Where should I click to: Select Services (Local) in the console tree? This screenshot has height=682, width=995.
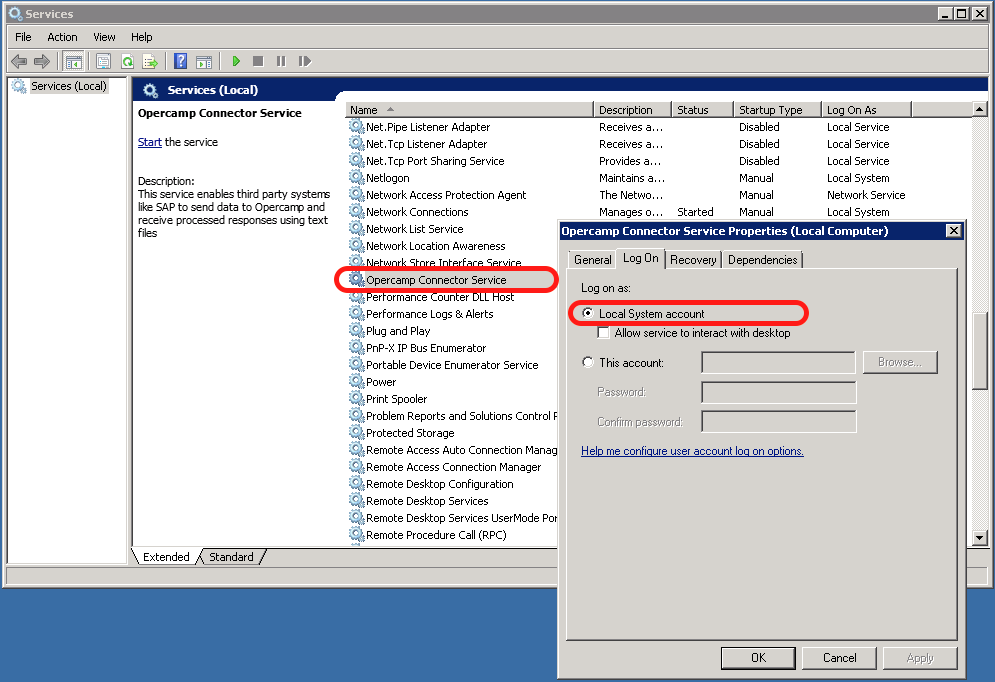[67, 86]
